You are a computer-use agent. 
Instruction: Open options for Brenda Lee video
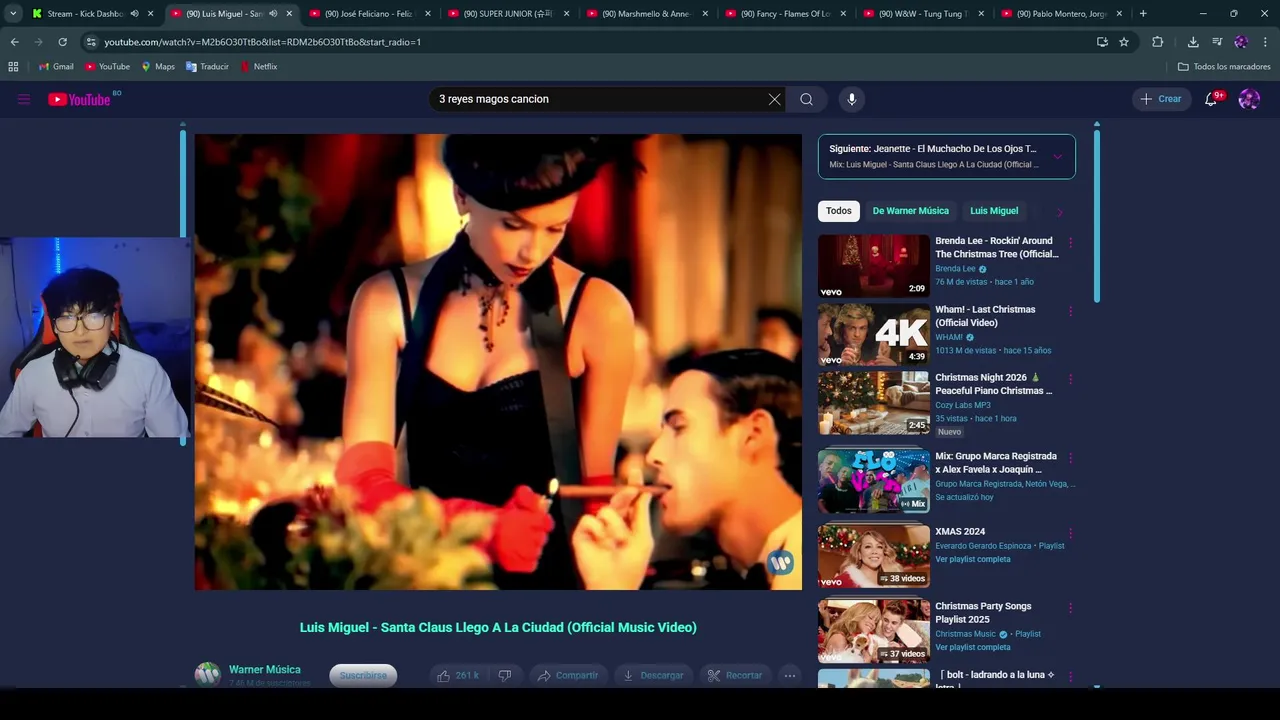click(1070, 242)
